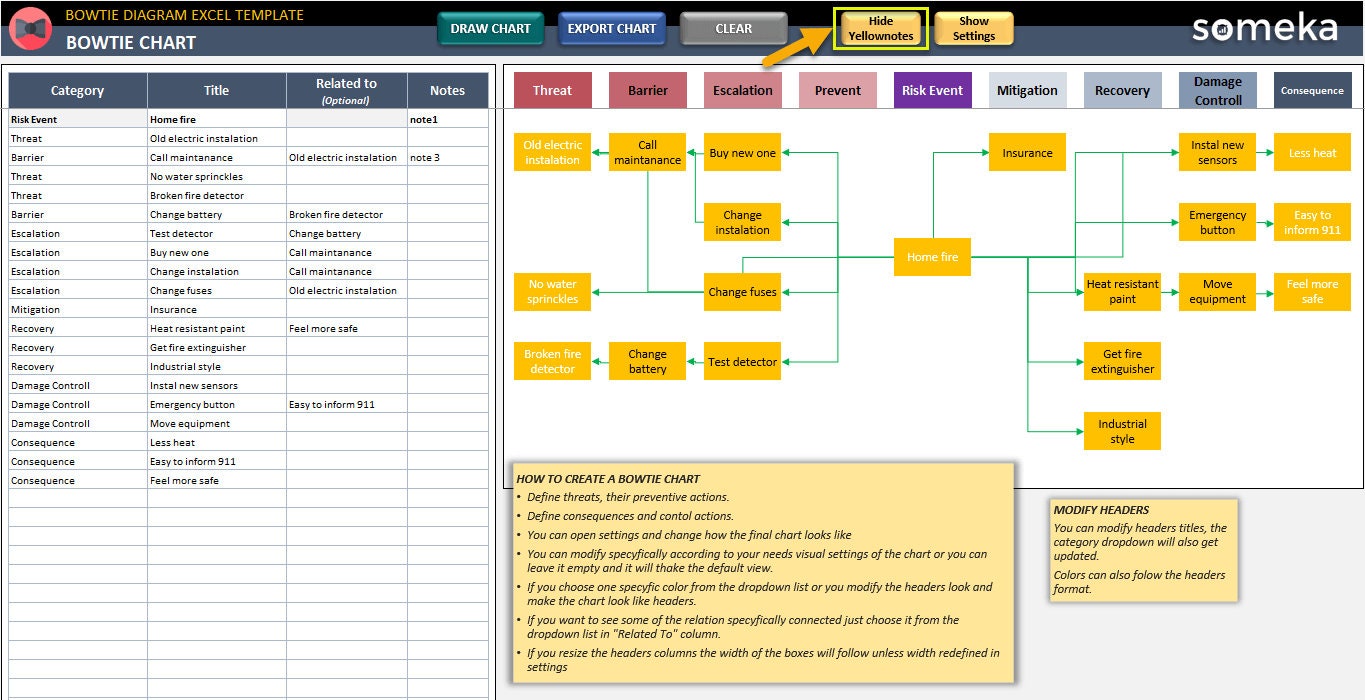The width and height of the screenshot is (1365, 700).
Task: Click the red bowtie logo icon
Action: tap(30, 29)
